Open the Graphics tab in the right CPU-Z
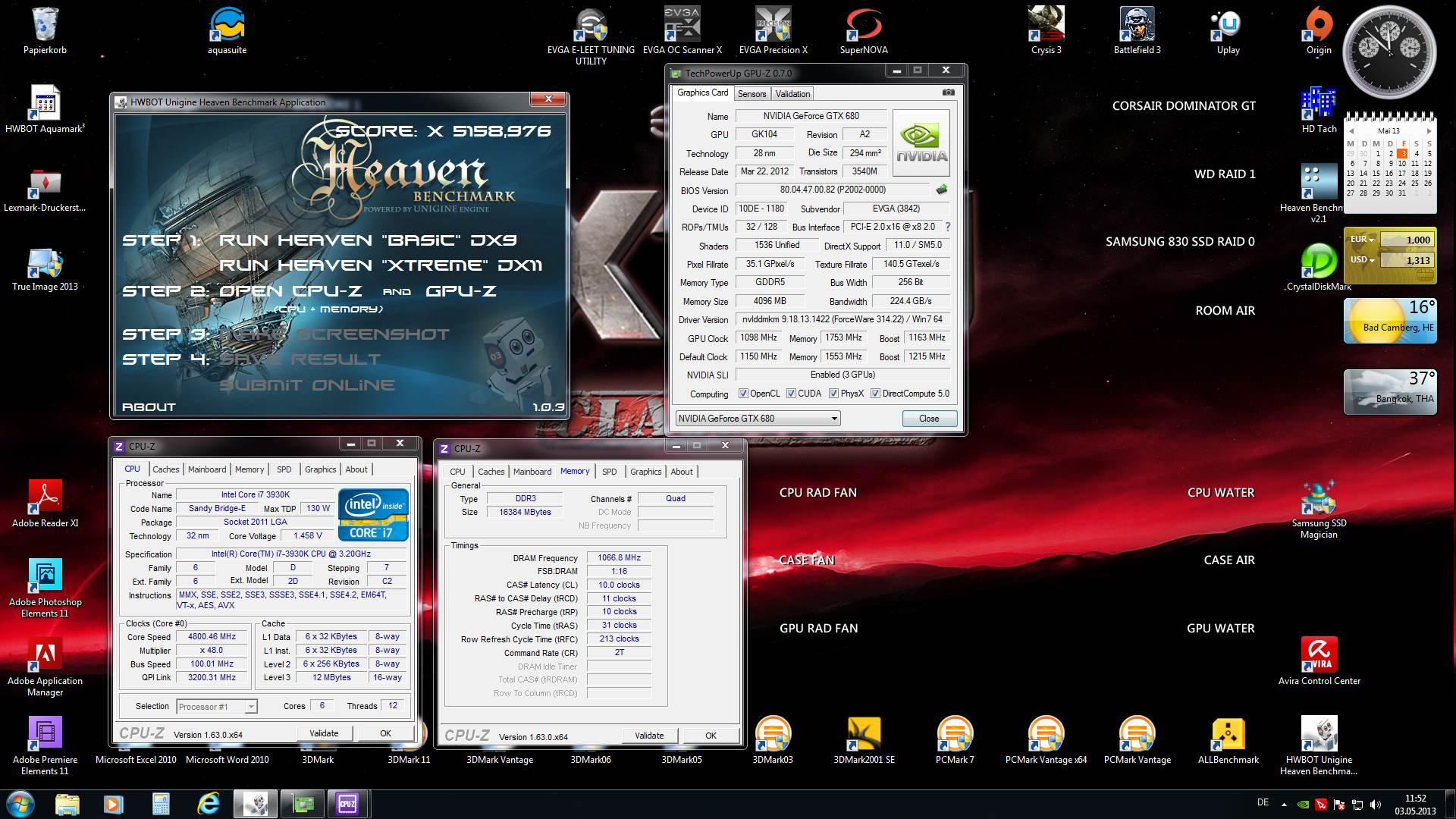The image size is (1456, 819). [x=645, y=472]
